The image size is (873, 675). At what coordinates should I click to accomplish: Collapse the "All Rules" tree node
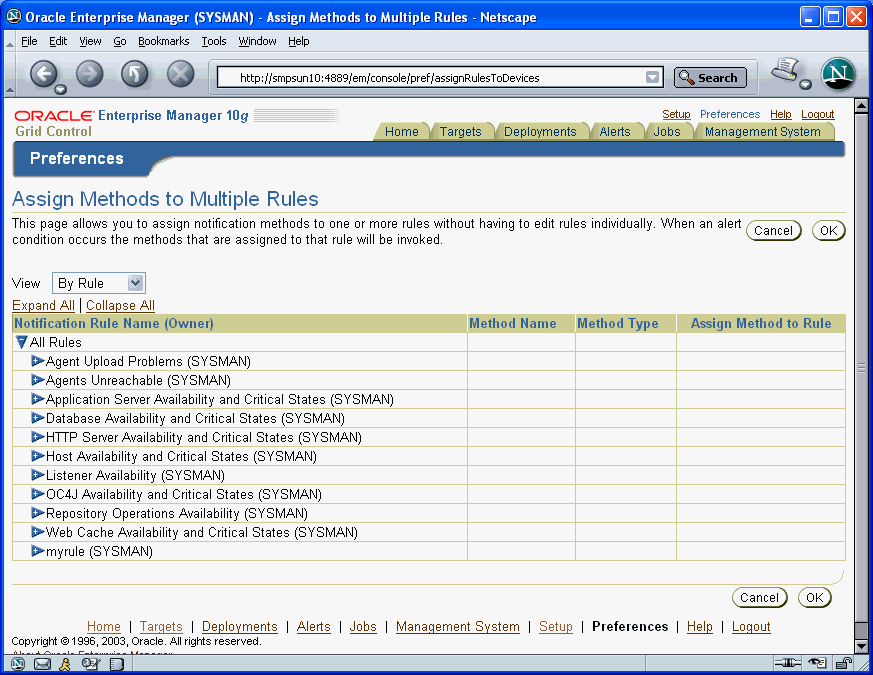[21, 342]
